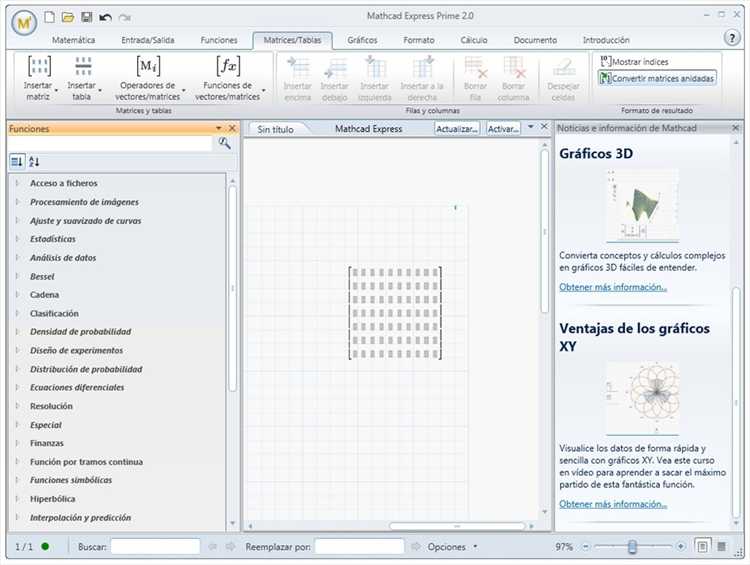Close the Funciones panel
Viewport: 750px width, 565px height.
click(232, 128)
